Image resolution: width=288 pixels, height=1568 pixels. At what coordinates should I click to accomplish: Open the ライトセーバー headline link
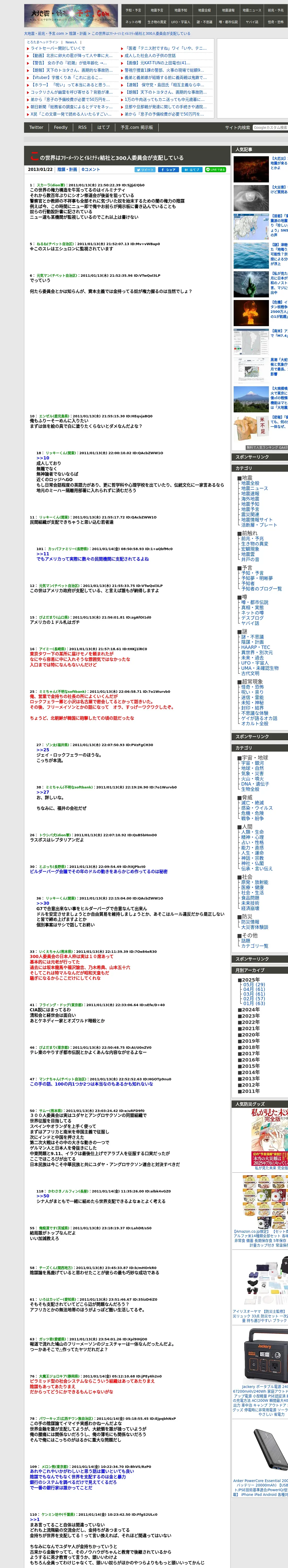(x=58, y=48)
